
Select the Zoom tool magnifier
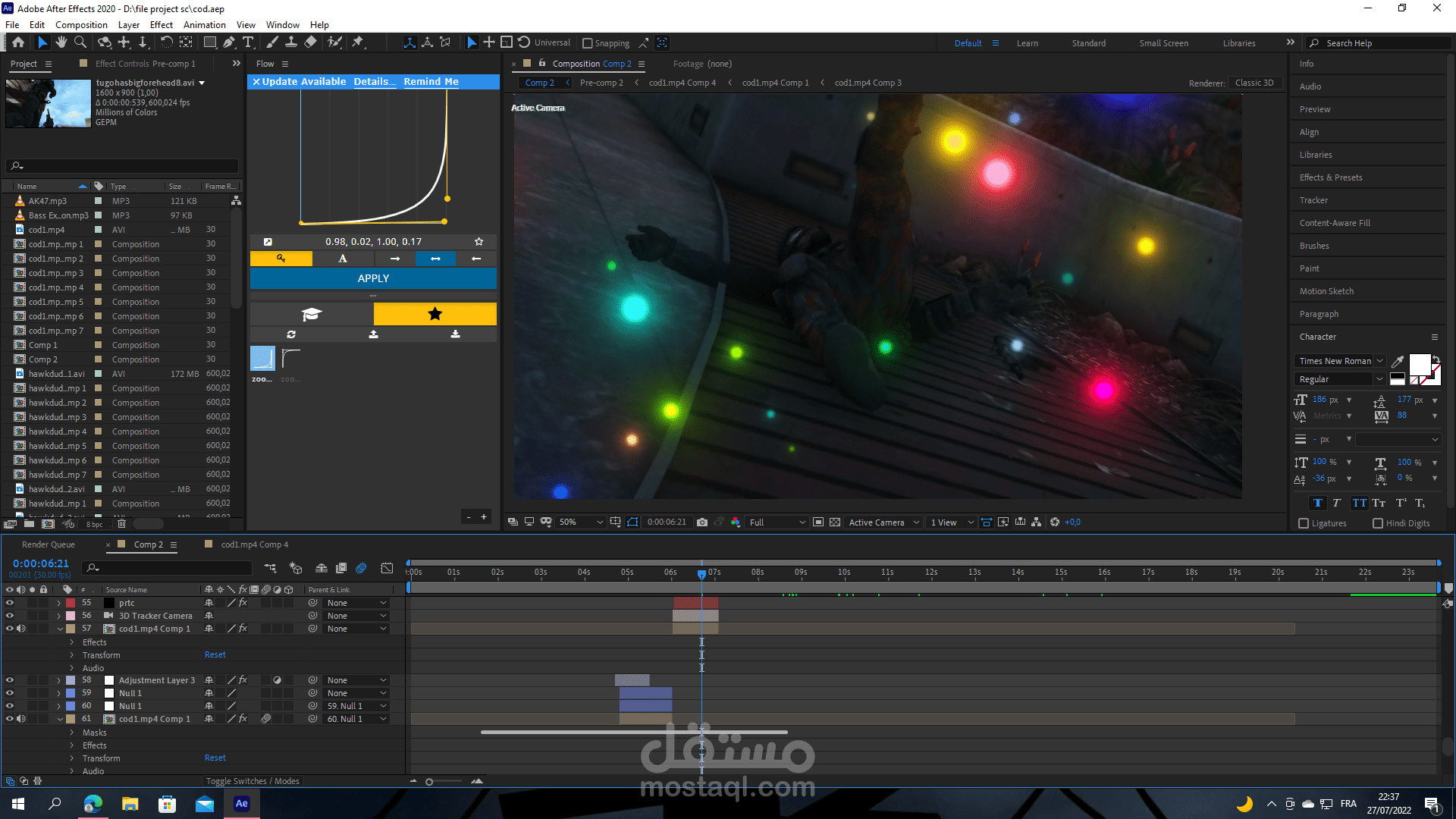point(80,42)
